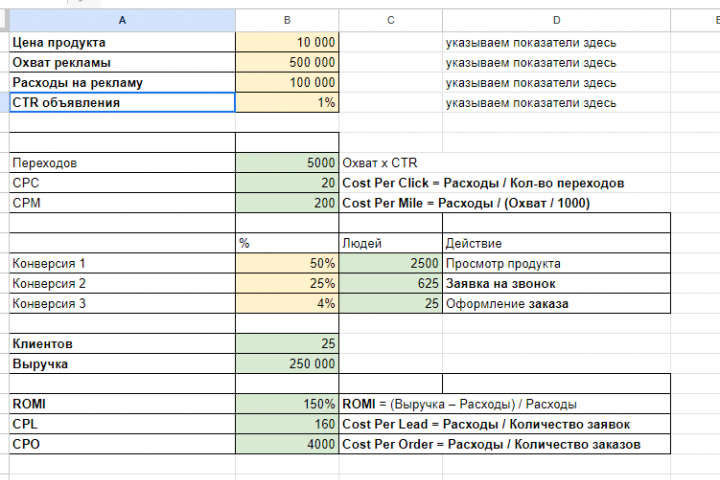Select the 'Просмотр продукта' cell

tap(557, 263)
